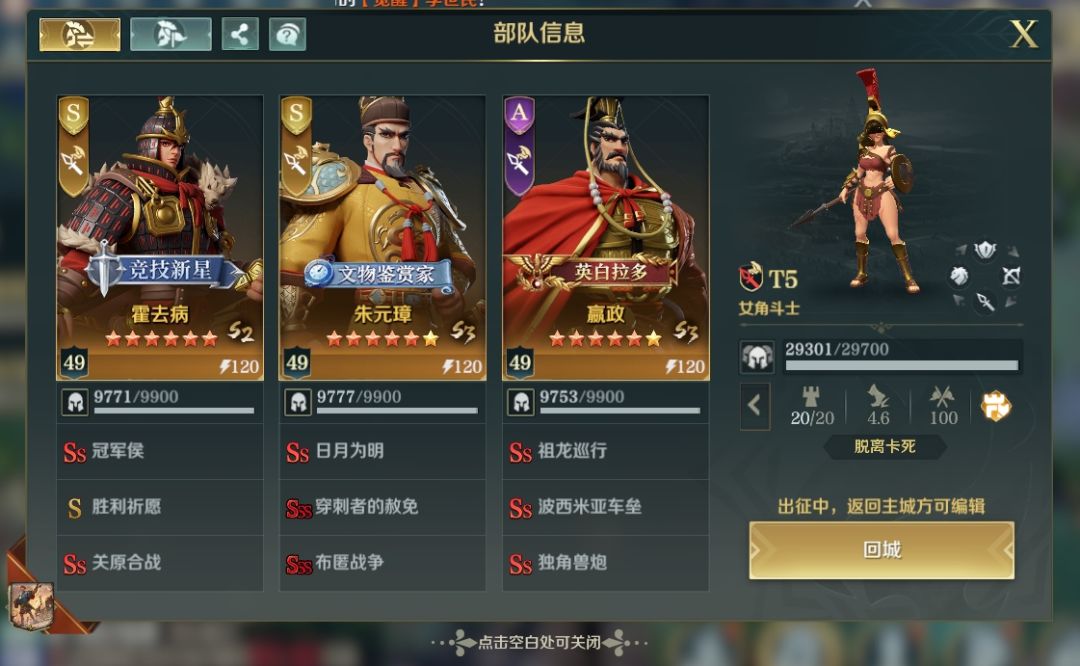The height and width of the screenshot is (666, 1080).
Task: Switch to the second helmet tab
Action: [170, 34]
